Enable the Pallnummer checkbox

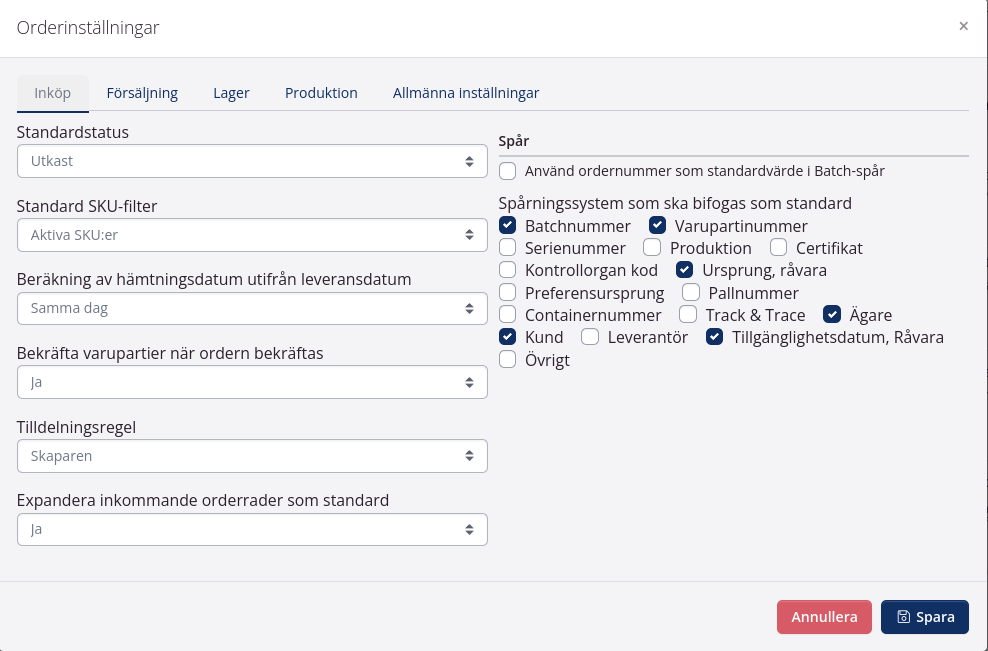tap(690, 292)
